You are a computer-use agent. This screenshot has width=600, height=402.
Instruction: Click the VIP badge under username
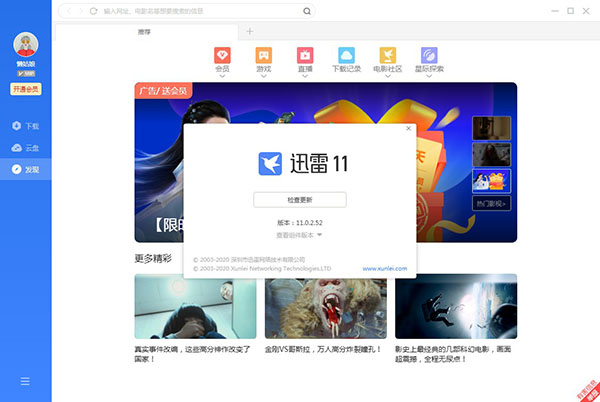click(x=26, y=73)
